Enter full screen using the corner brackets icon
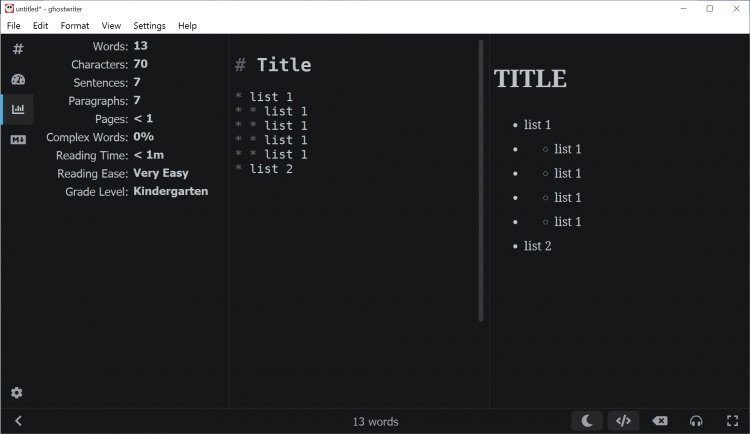The width and height of the screenshot is (750, 434). (x=732, y=421)
